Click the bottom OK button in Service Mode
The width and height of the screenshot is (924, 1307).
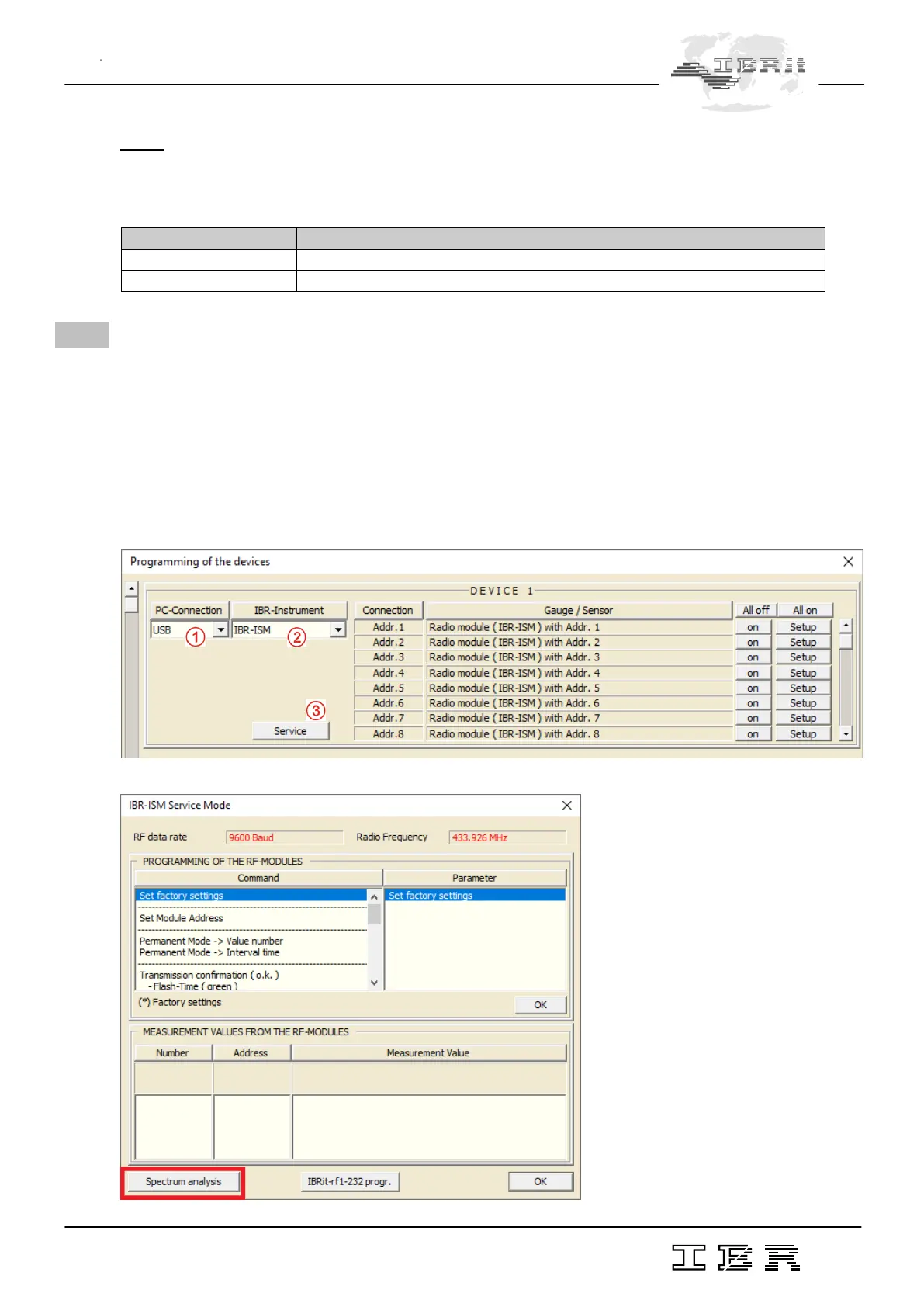pos(540,1181)
